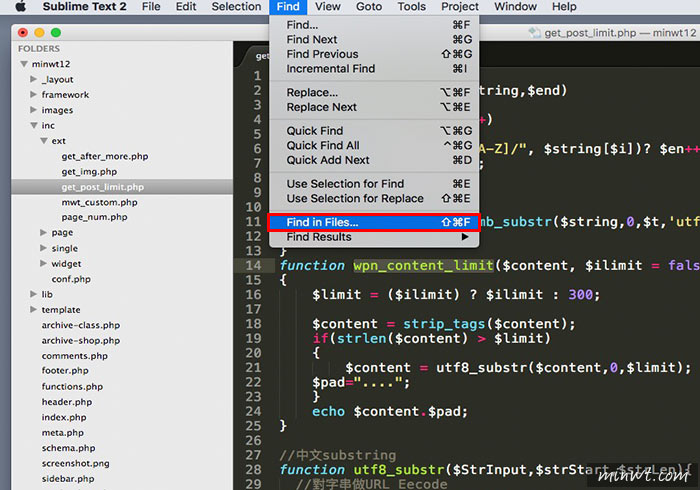This screenshot has height=490, width=700.
Task: Choose Quick Add Next menu entry
Action: pos(374,160)
